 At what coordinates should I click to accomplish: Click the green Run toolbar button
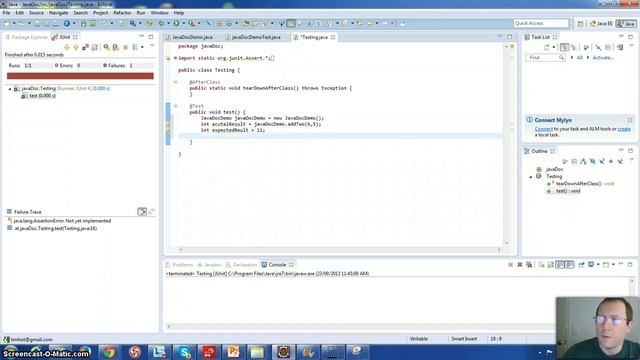tap(176, 24)
